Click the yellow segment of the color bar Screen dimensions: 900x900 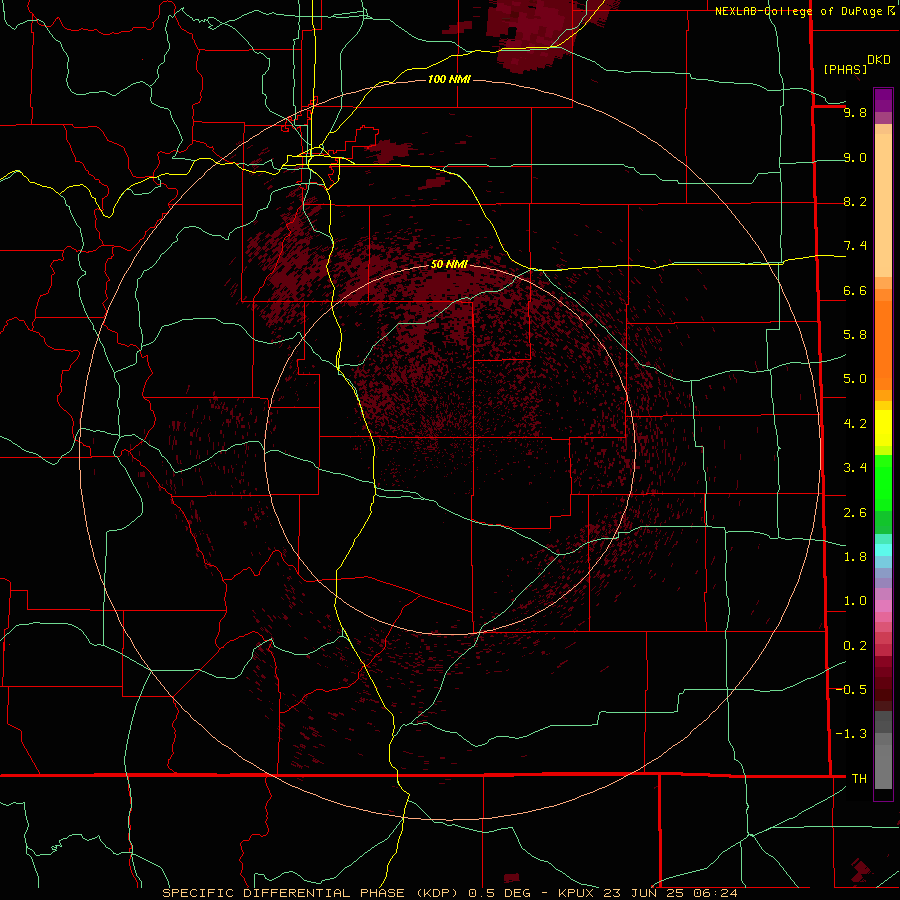pyautogui.click(x=883, y=428)
